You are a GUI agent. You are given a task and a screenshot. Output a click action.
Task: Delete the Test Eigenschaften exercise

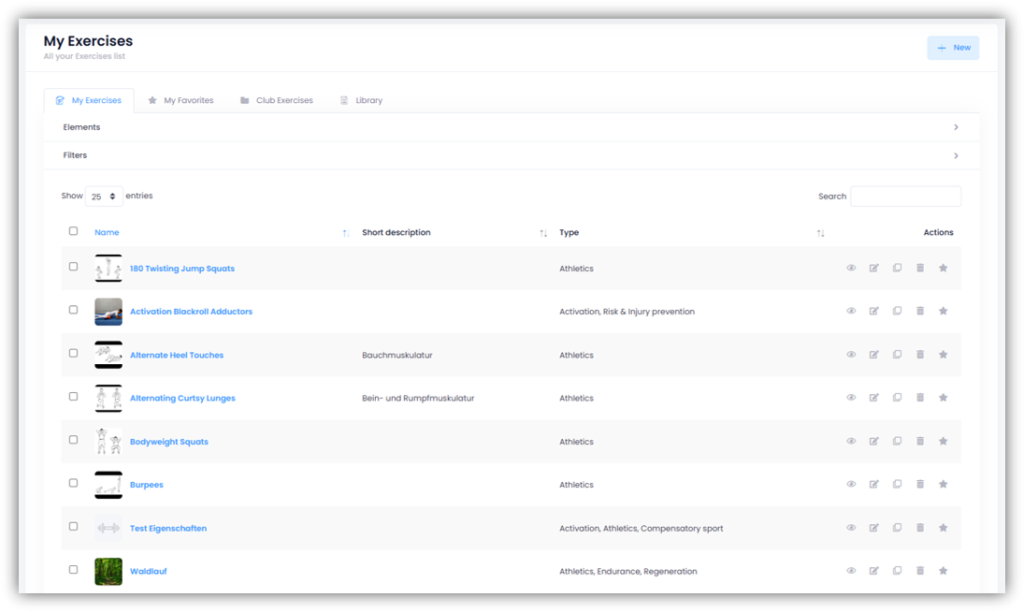pos(920,528)
